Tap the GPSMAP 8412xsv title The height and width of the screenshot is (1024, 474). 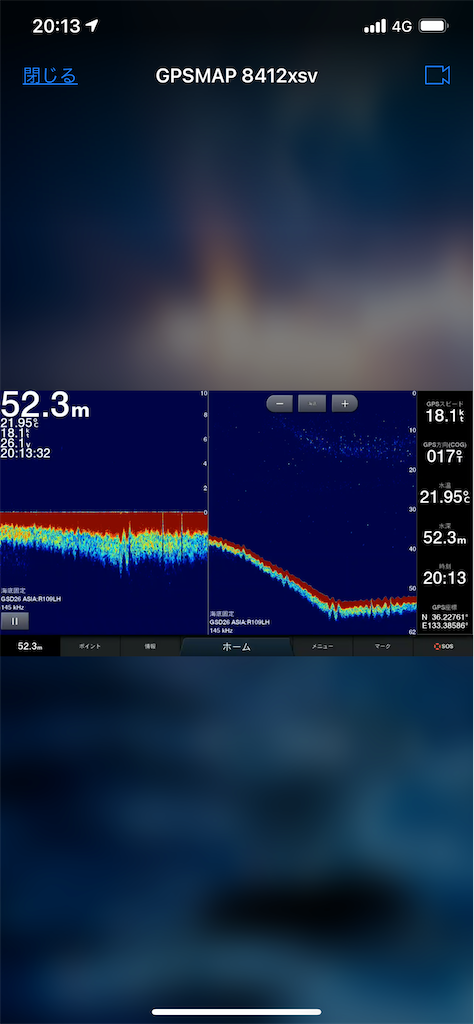pos(236,76)
